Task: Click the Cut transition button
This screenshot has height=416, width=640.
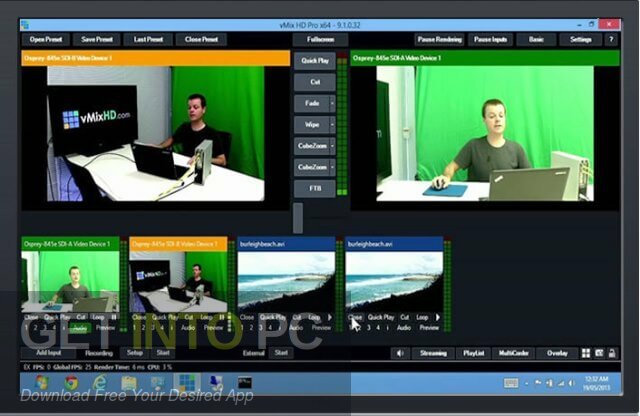Action: tap(315, 82)
